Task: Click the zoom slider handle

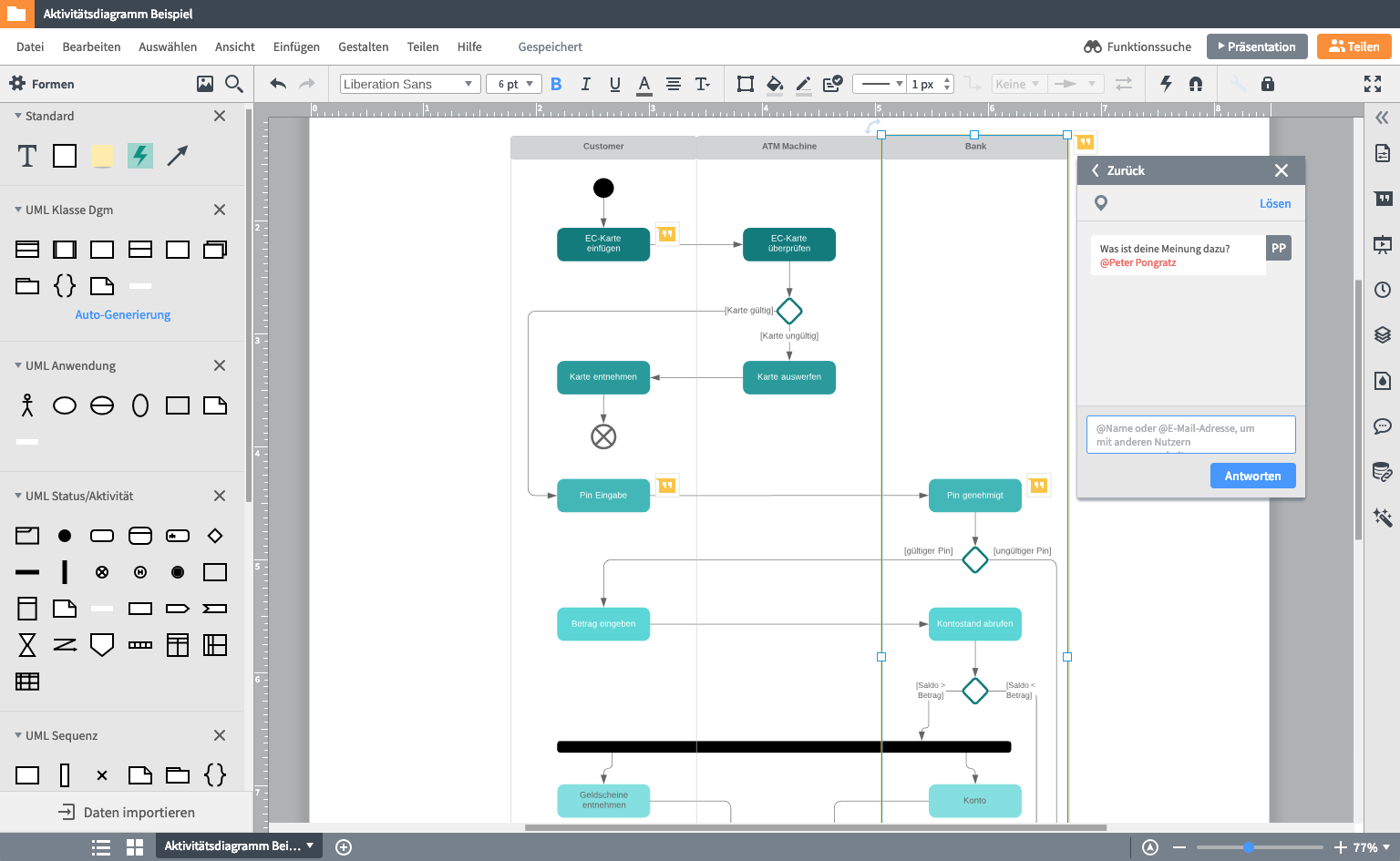Action: point(1249,847)
